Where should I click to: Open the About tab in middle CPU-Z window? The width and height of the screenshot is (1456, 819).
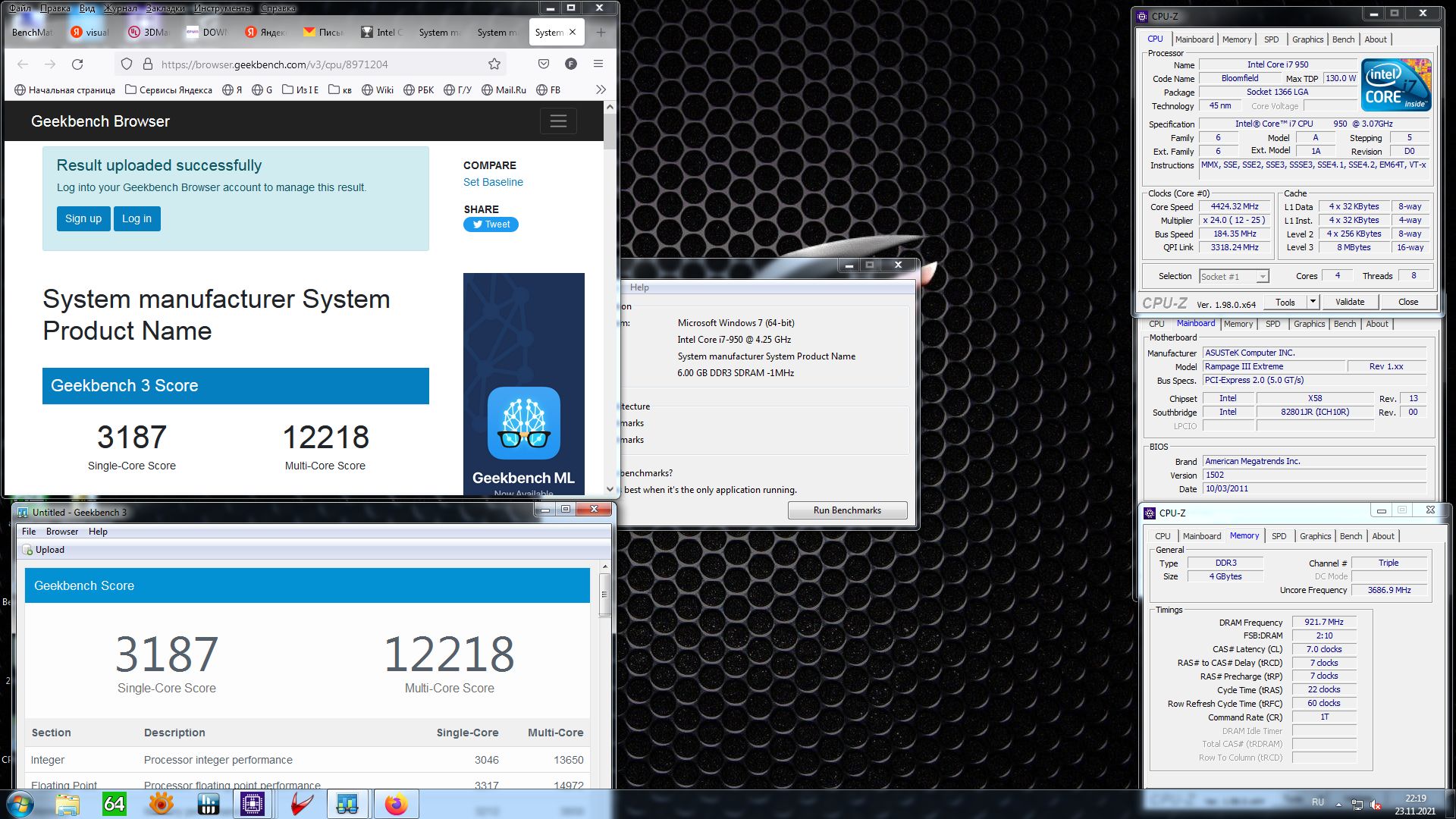point(1377,324)
